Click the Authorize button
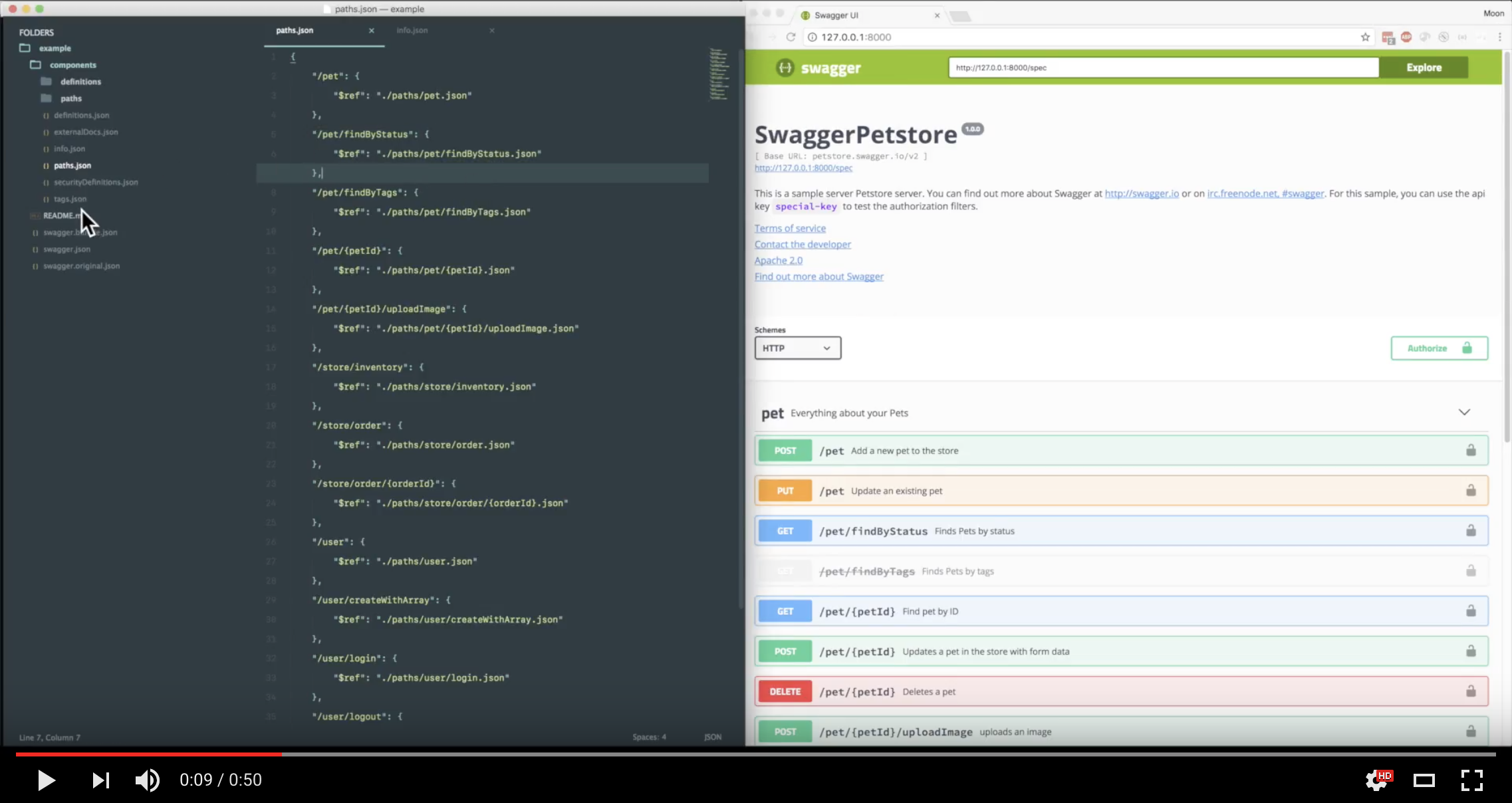Viewport: 1512px width, 803px height. 1439,348
